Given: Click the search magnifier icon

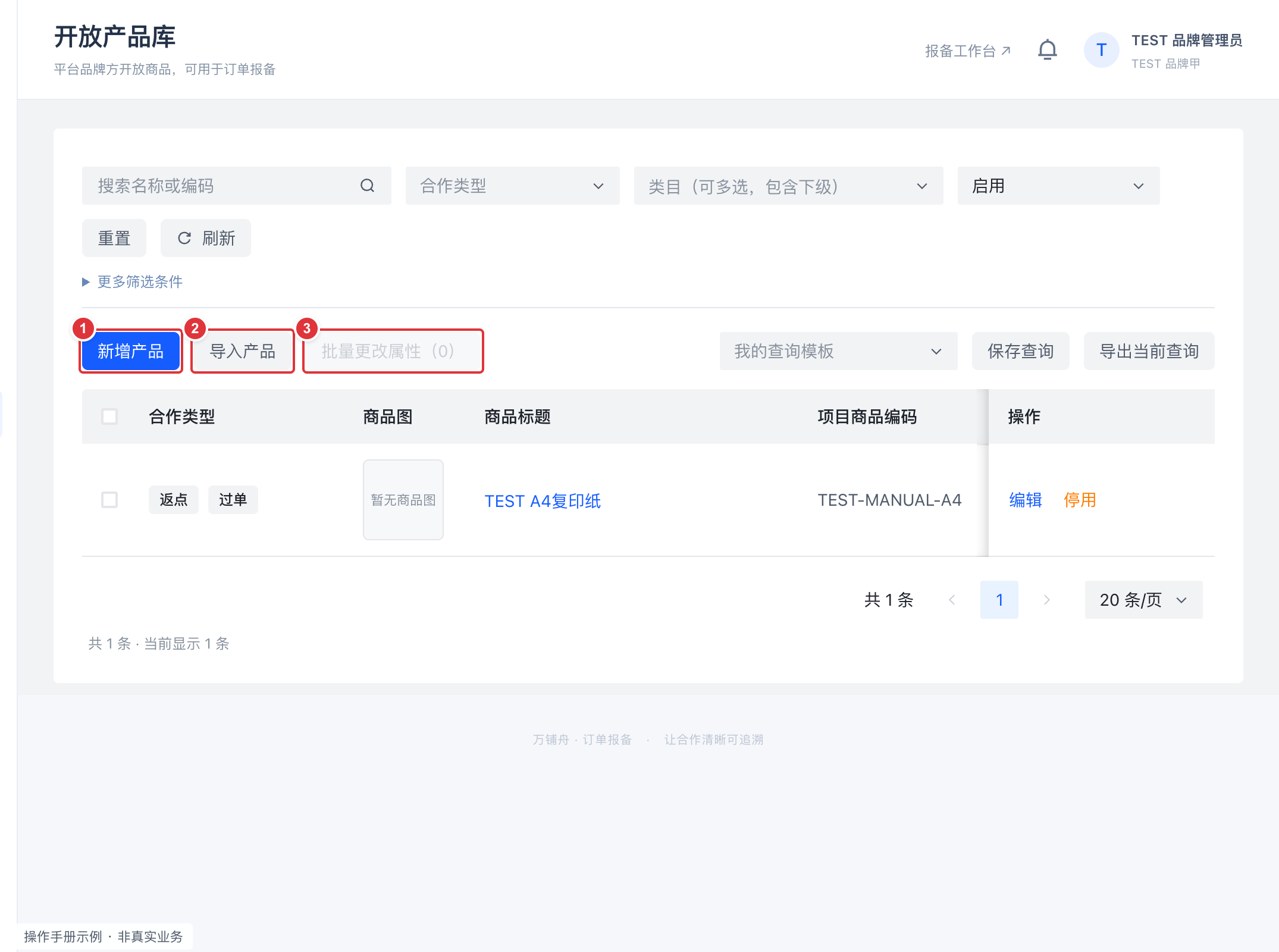Looking at the screenshot, I should coord(368,186).
